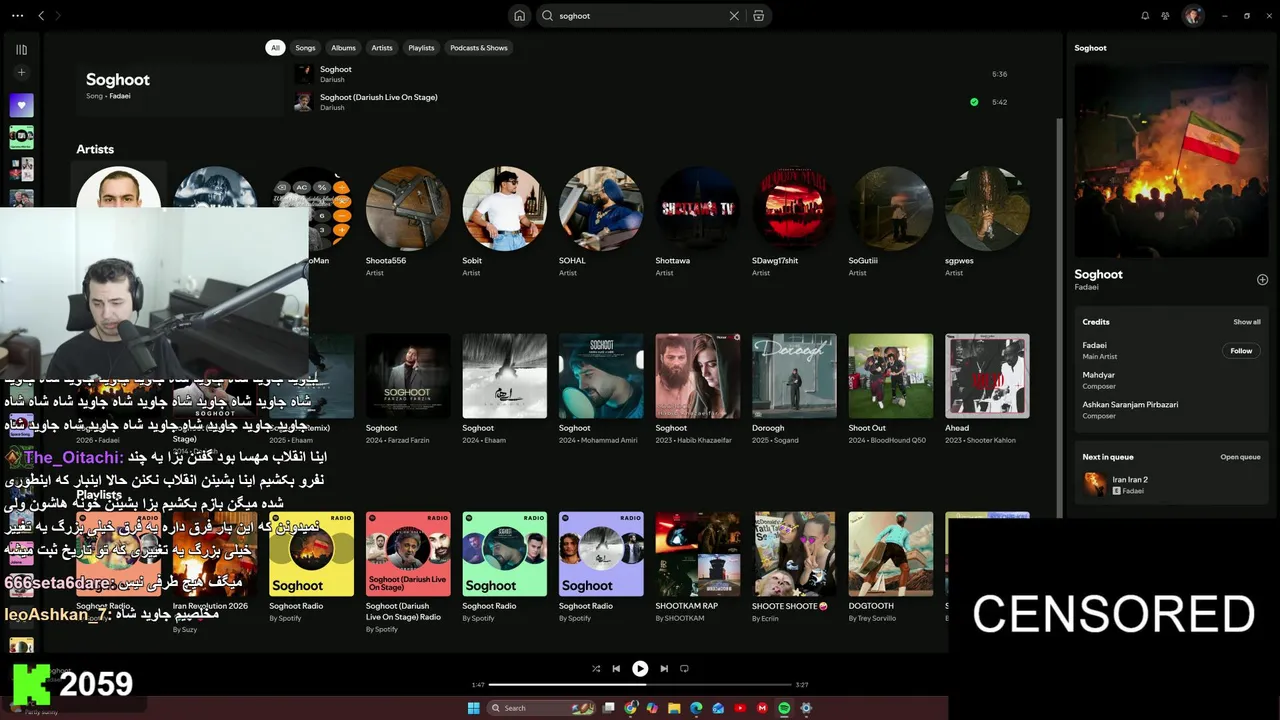Skip to the previous track
Image resolution: width=1280 pixels, height=720 pixels.
[617, 669]
